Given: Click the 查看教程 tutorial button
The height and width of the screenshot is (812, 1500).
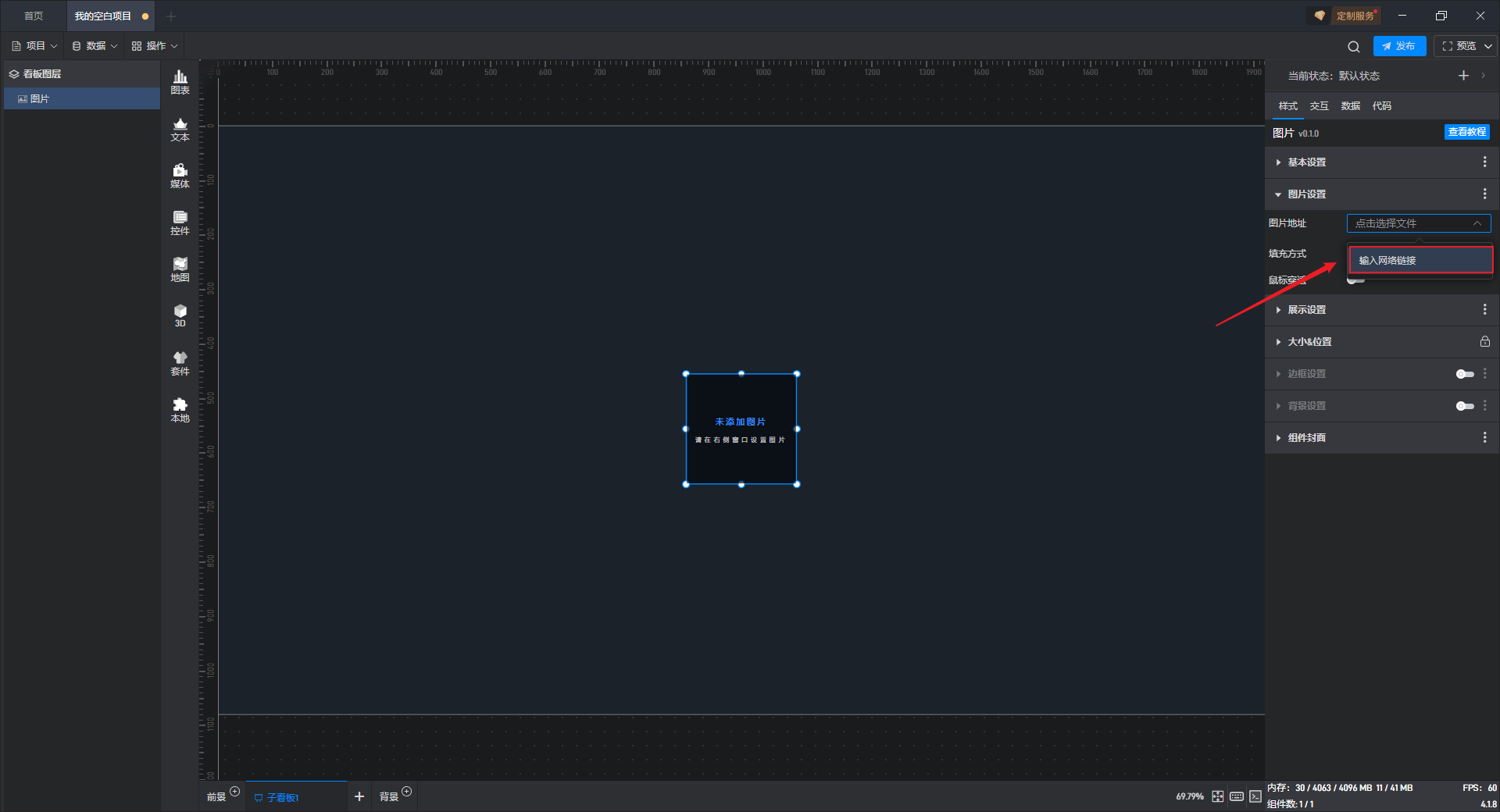Looking at the screenshot, I should (1466, 132).
